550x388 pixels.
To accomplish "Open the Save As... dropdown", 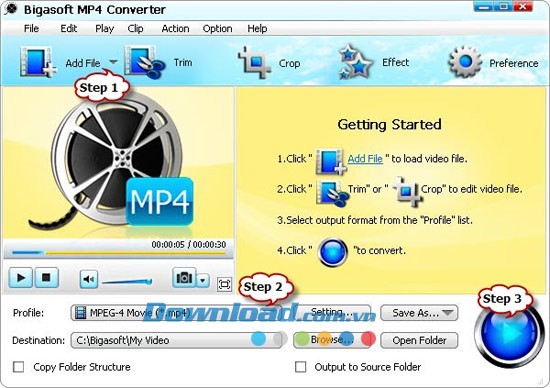I will [x=419, y=313].
